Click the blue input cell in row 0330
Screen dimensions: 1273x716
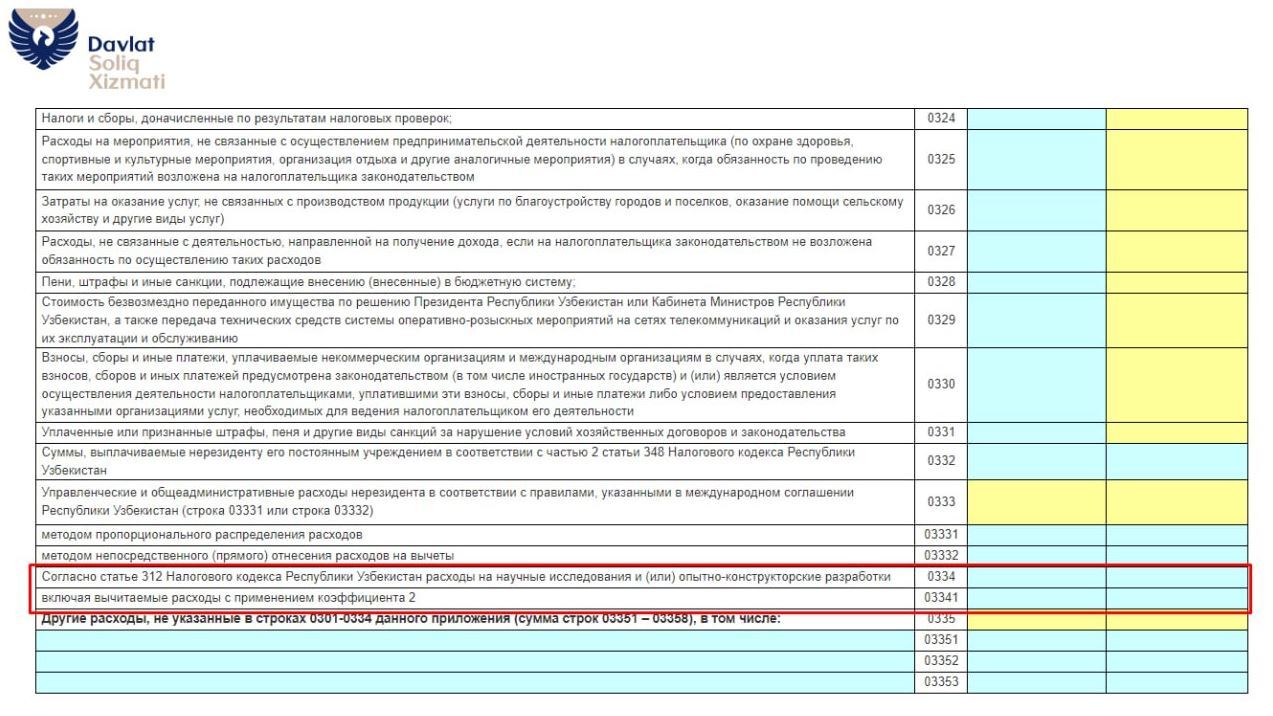[1036, 385]
